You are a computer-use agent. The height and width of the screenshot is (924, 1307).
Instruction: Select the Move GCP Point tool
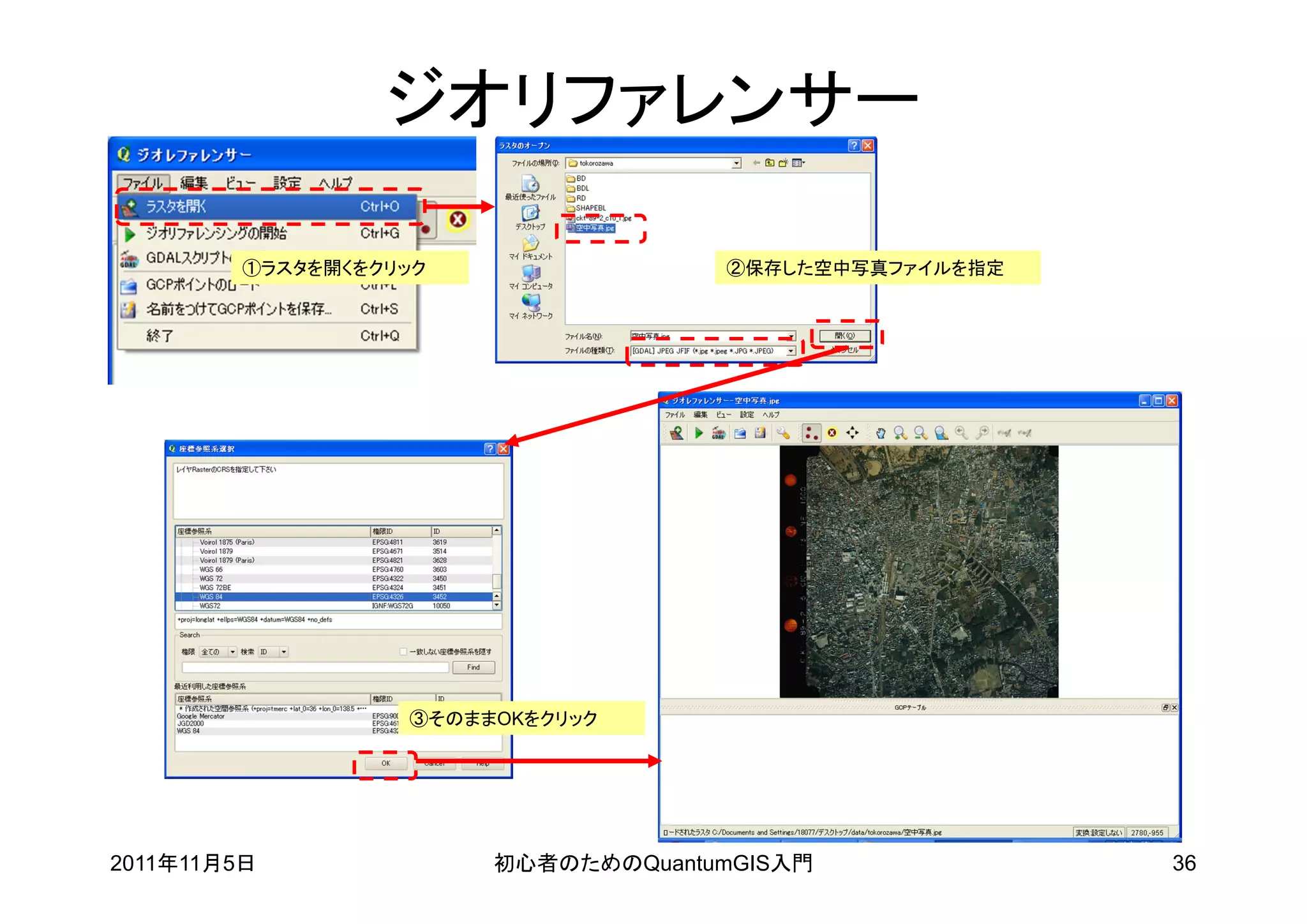[x=853, y=433]
